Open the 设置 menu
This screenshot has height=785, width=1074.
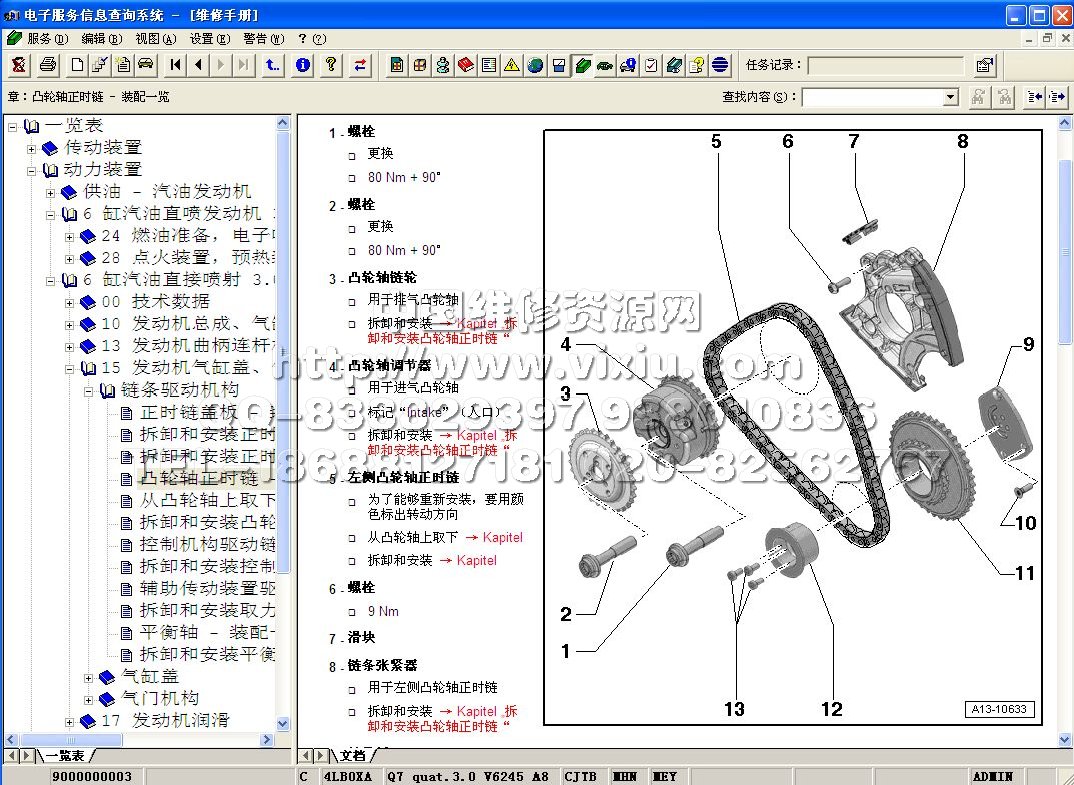(207, 39)
